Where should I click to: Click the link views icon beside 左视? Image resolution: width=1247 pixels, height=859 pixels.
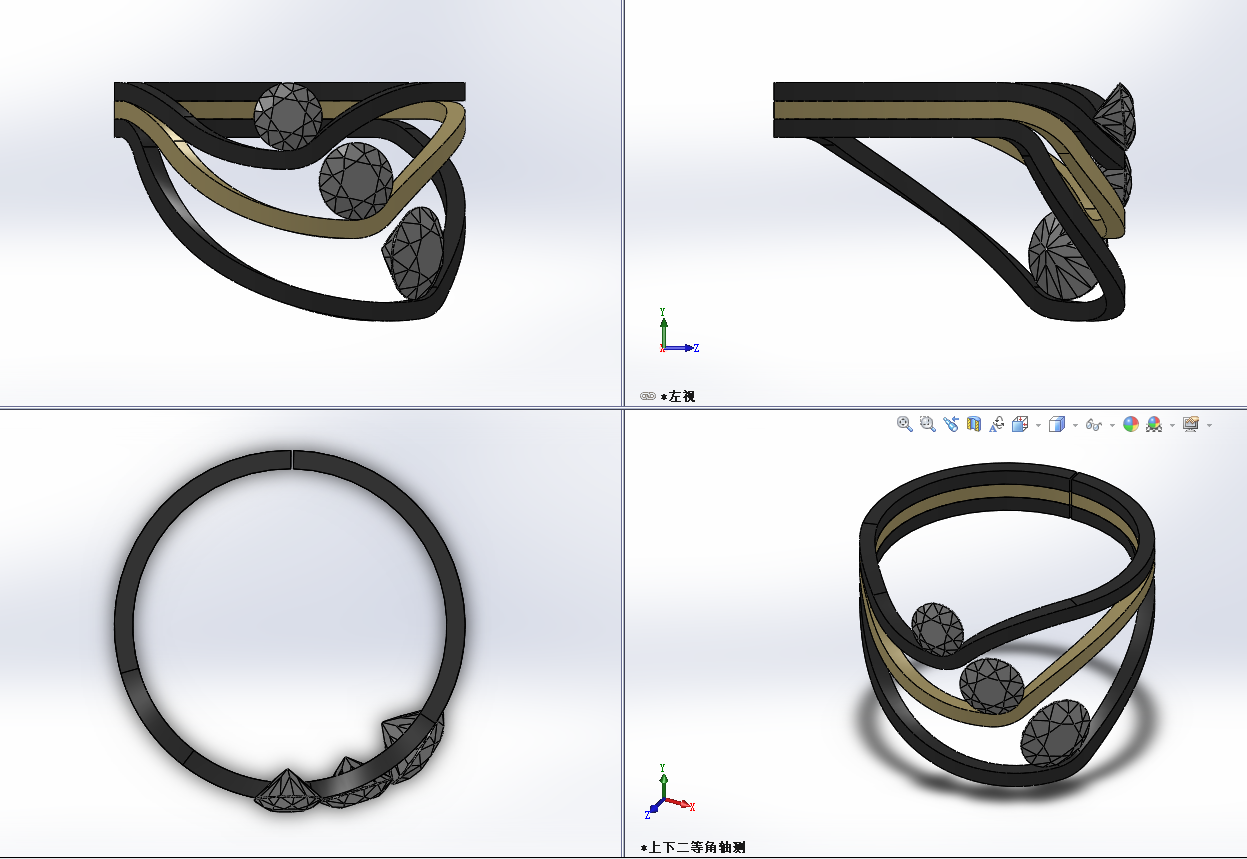647,397
